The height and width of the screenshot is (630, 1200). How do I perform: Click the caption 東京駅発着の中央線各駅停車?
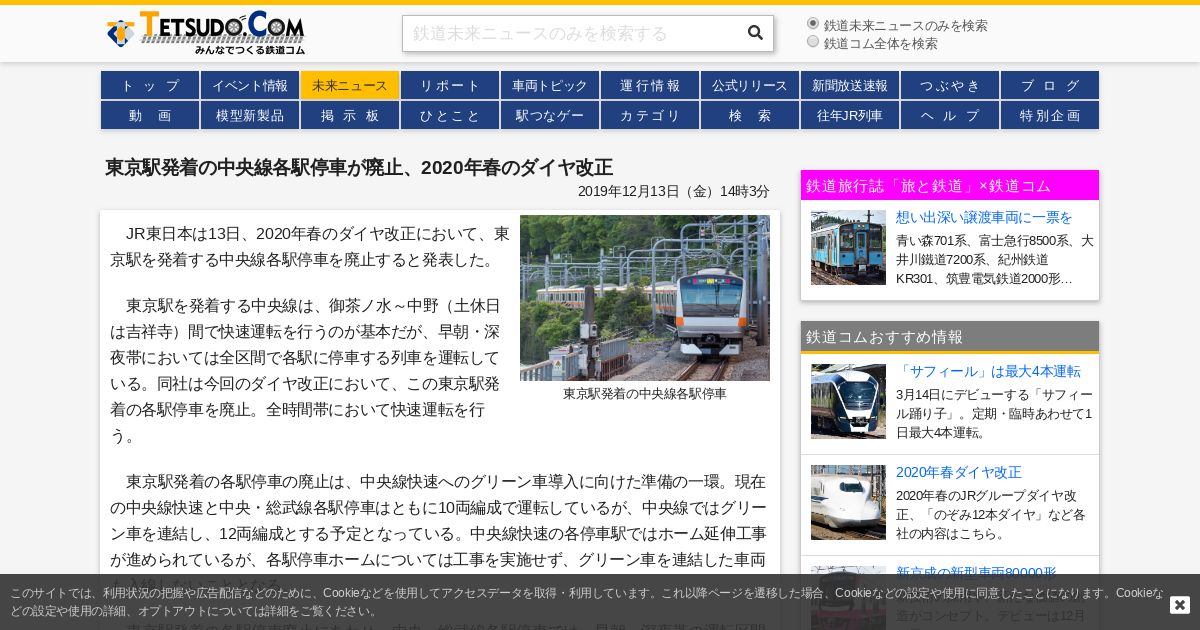point(645,394)
